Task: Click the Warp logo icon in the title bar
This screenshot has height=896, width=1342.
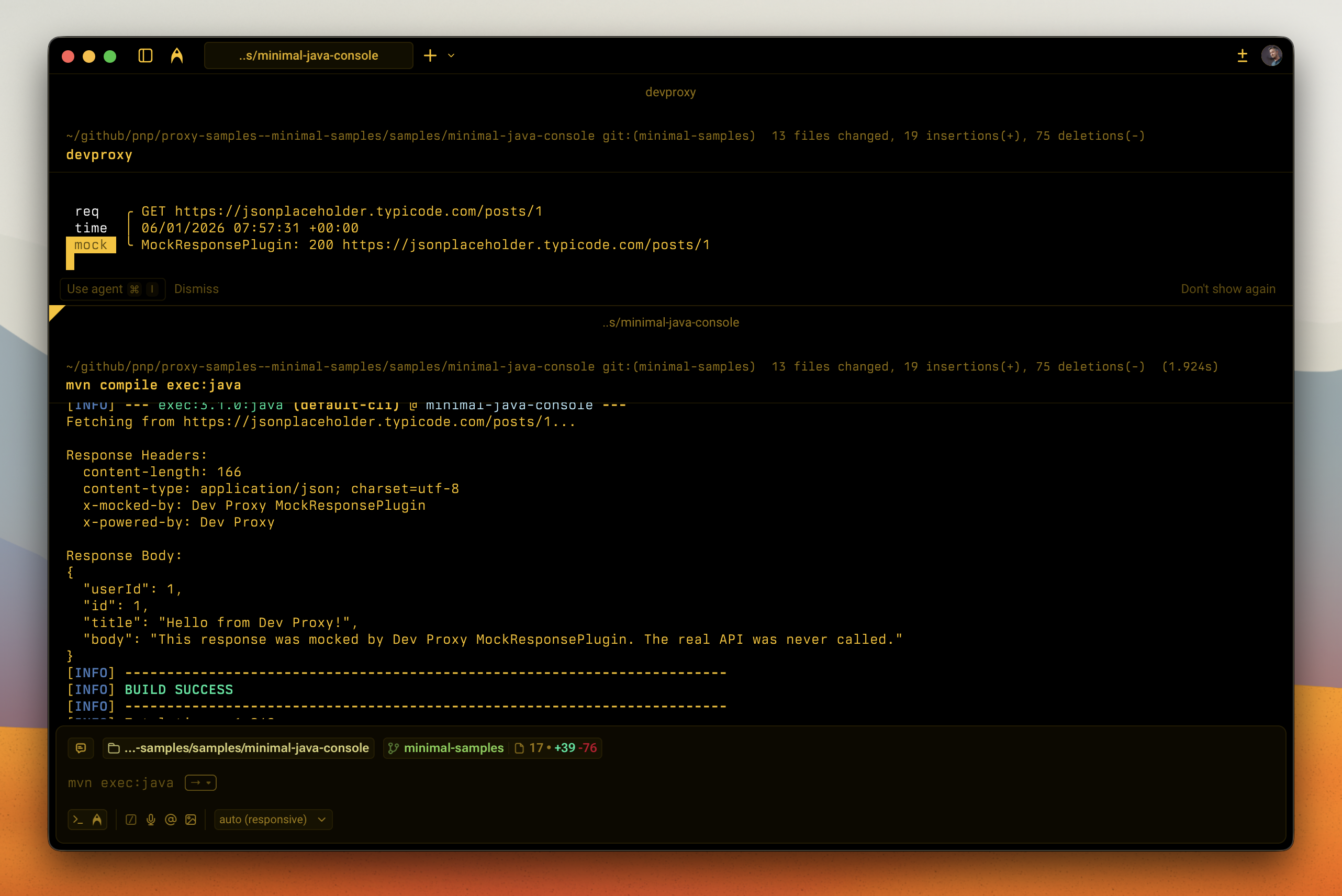Action: coord(177,55)
